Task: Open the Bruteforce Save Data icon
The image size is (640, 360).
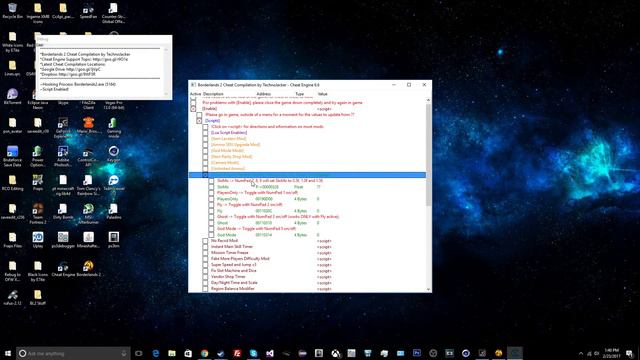Action: [x=12, y=156]
